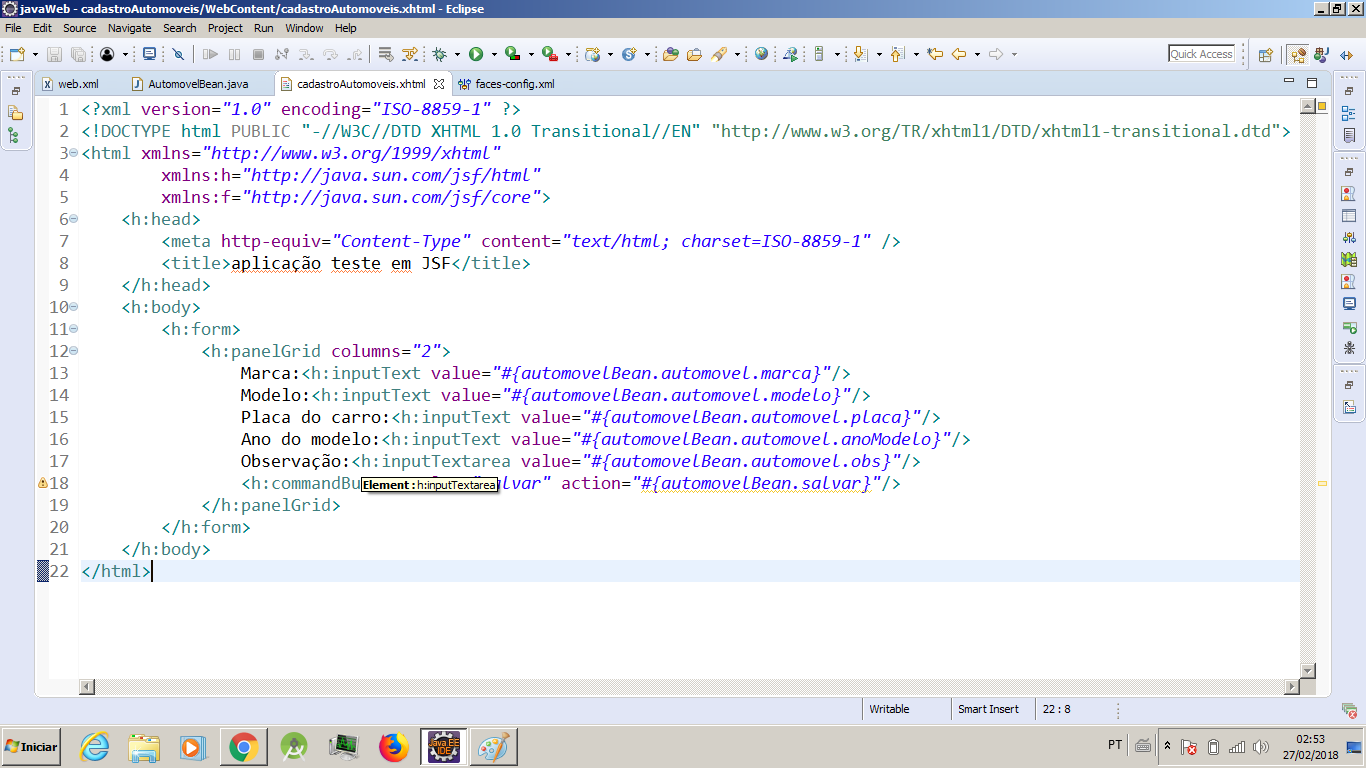Click the Firefox icon in the taskbar
This screenshot has width=1366, height=768.
coord(394,747)
